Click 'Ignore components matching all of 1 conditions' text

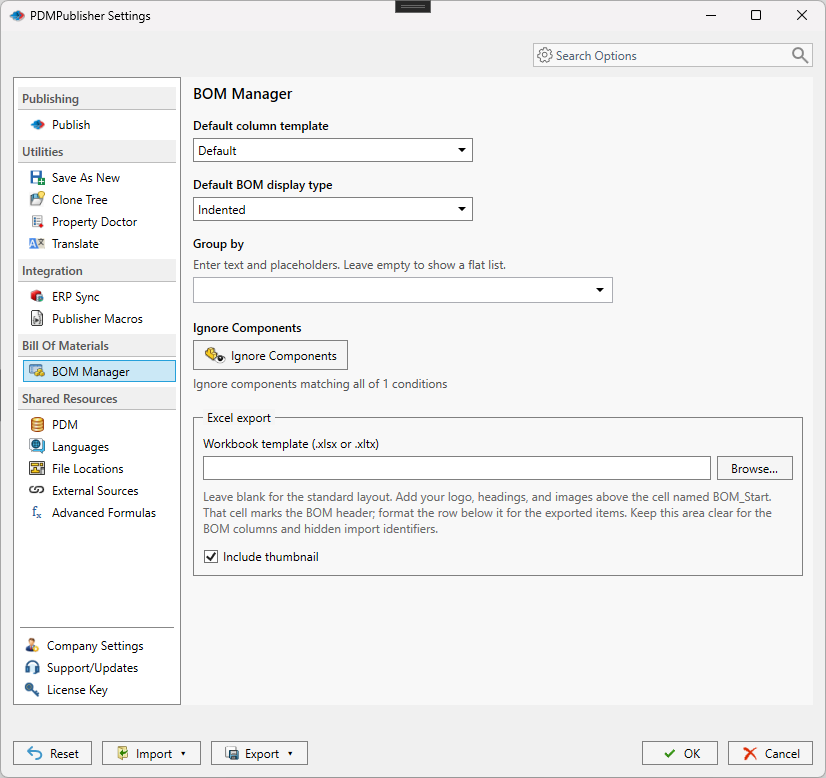click(320, 383)
